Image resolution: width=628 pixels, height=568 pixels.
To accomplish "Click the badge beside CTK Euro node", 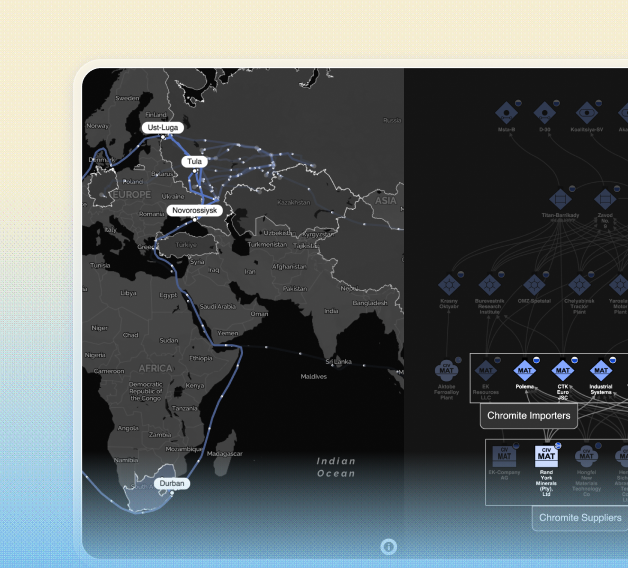I will coord(574,360).
